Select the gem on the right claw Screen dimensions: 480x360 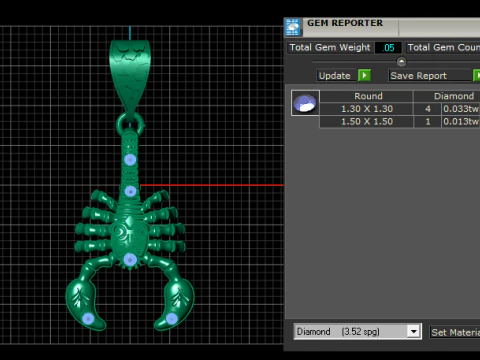pos(172,319)
